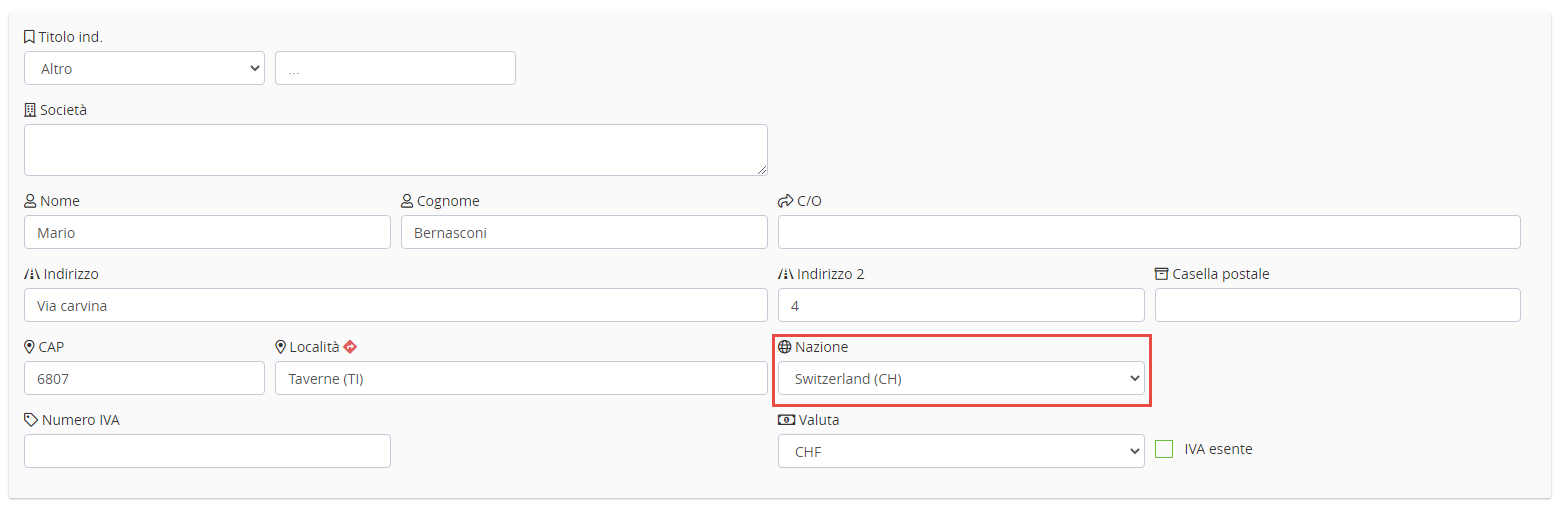Click the building icon beside Società

tap(30, 110)
